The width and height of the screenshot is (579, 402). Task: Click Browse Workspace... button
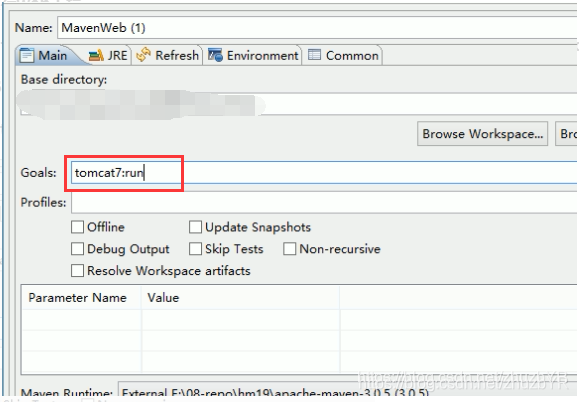click(x=482, y=134)
